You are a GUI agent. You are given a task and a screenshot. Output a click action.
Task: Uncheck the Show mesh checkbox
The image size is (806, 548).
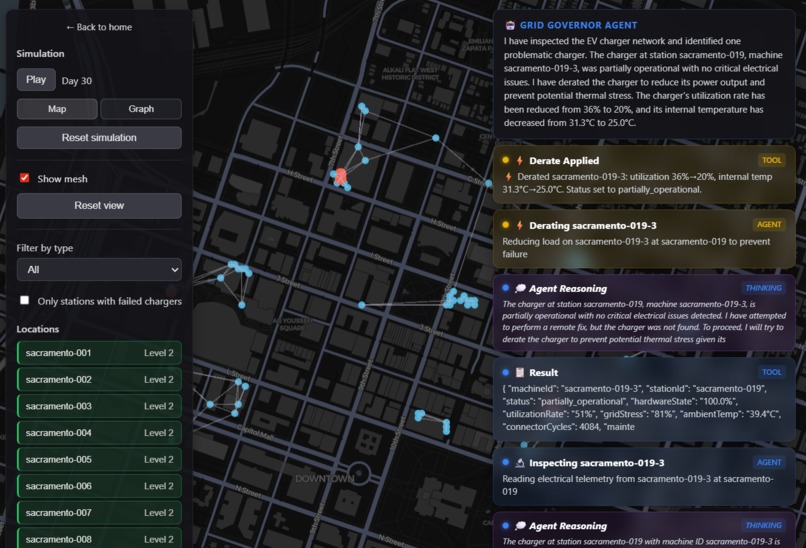click(24, 178)
